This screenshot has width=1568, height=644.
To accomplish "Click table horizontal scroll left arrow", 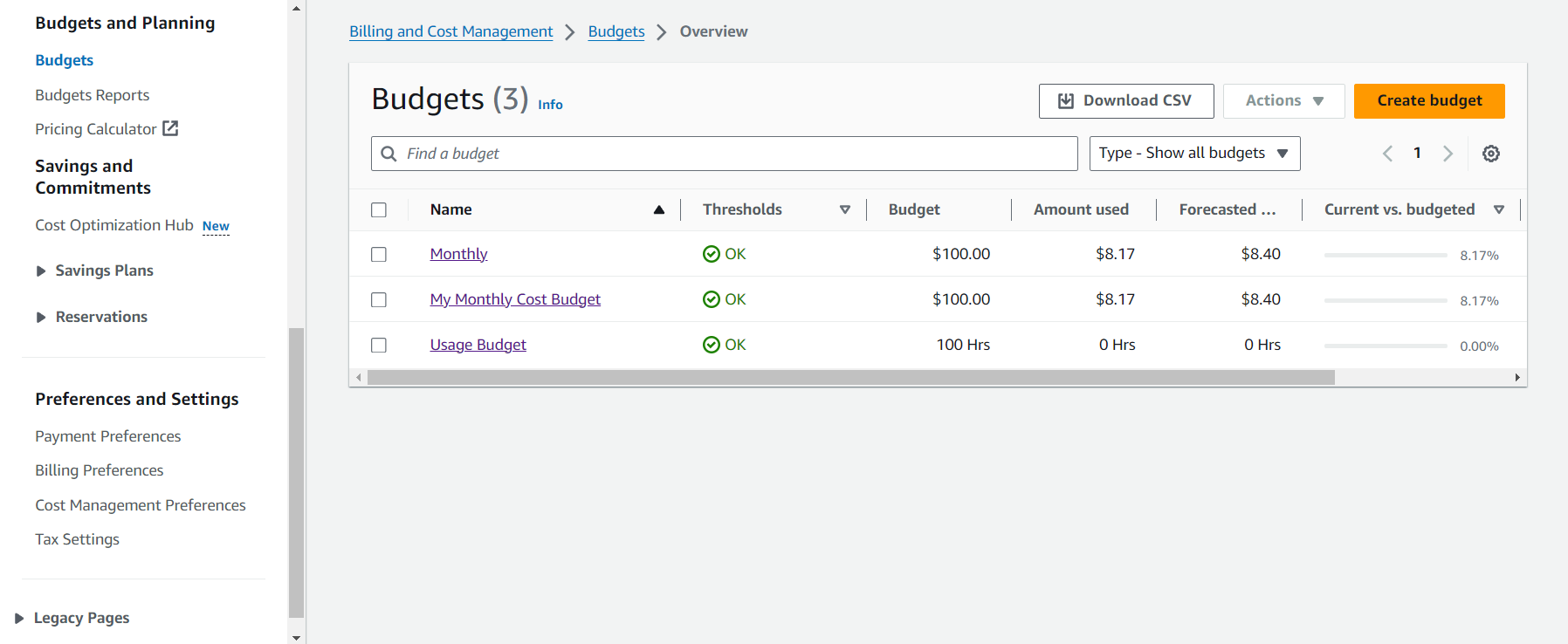I will tap(358, 378).
